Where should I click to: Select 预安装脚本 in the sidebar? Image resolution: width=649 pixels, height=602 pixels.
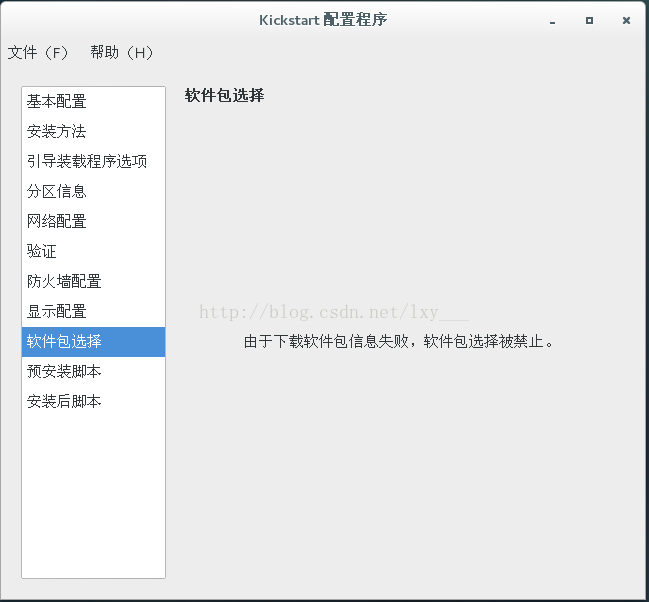(94, 371)
